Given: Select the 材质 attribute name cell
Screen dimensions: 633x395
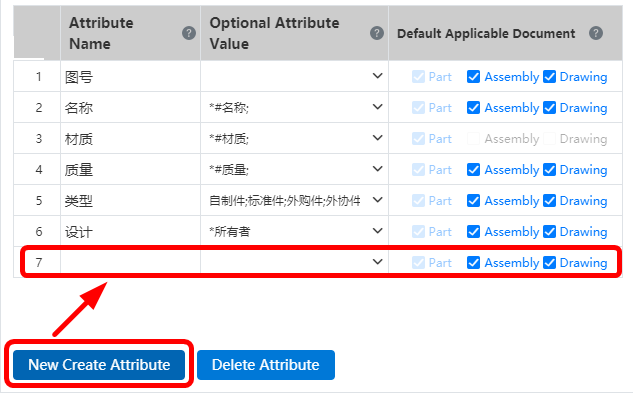Looking at the screenshot, I should [x=130, y=139].
